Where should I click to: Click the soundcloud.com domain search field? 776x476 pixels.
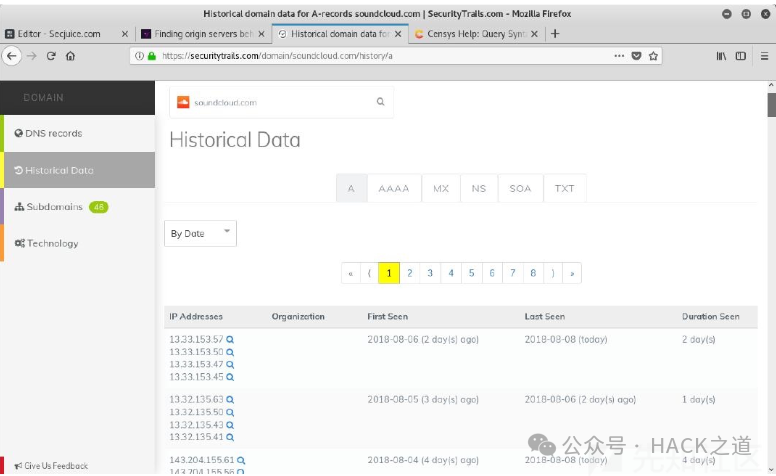[281, 102]
